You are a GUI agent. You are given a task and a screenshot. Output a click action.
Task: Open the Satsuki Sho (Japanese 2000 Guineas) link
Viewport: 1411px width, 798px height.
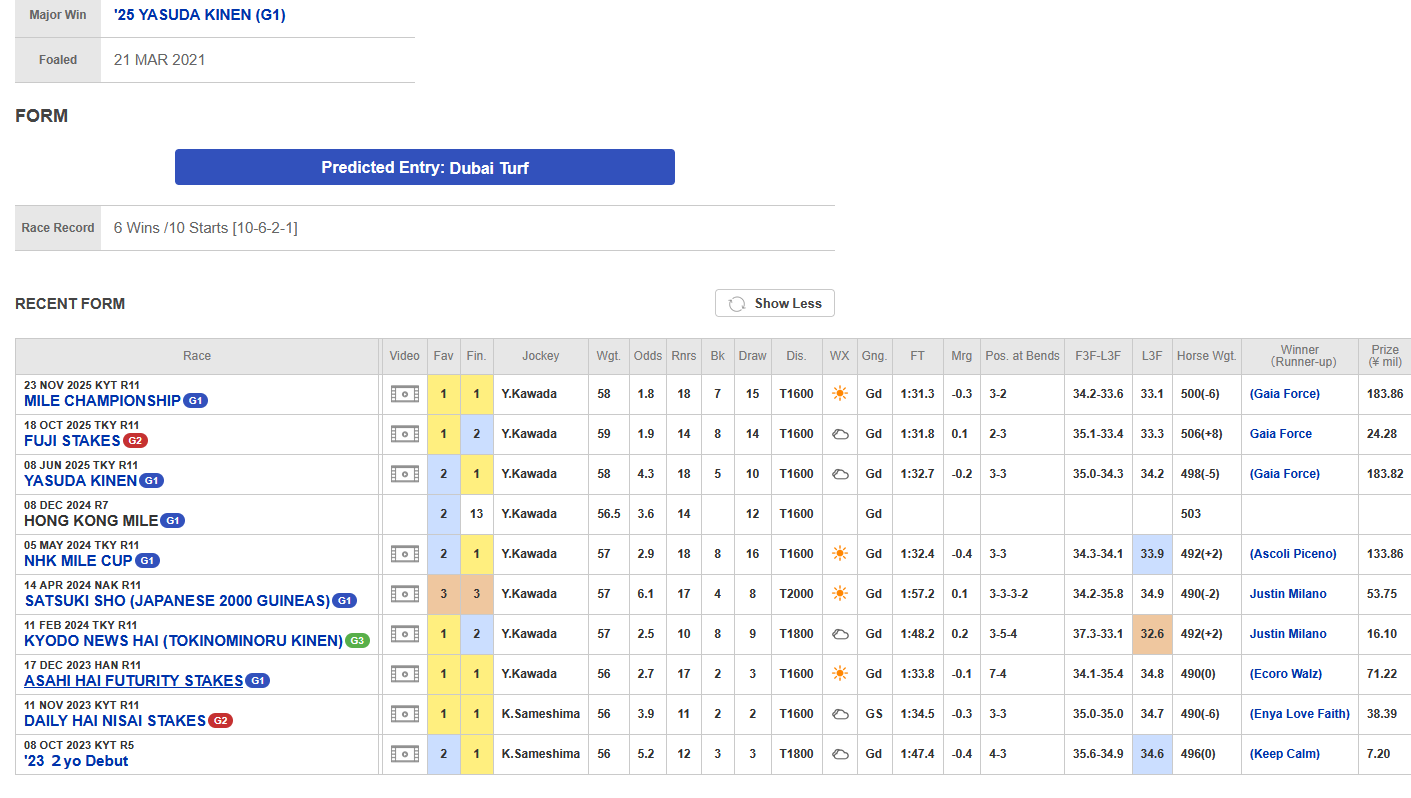tap(177, 601)
